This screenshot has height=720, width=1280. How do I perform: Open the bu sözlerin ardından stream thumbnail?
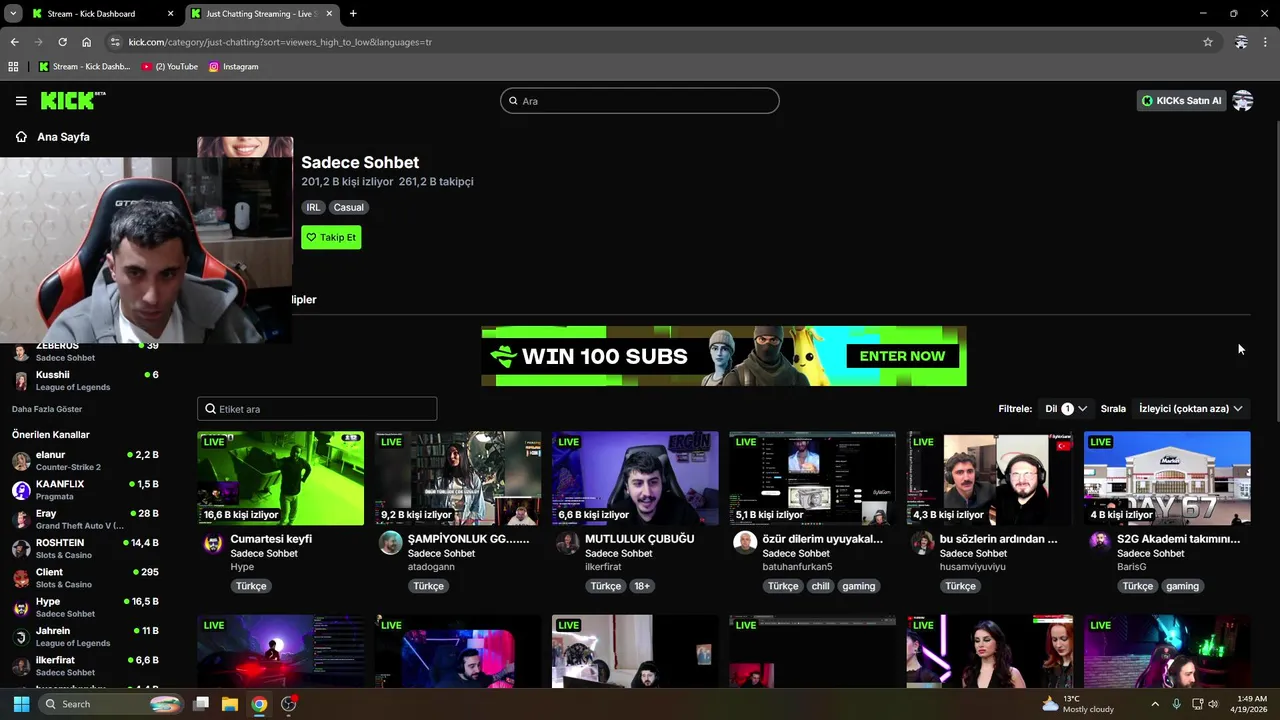[990, 478]
